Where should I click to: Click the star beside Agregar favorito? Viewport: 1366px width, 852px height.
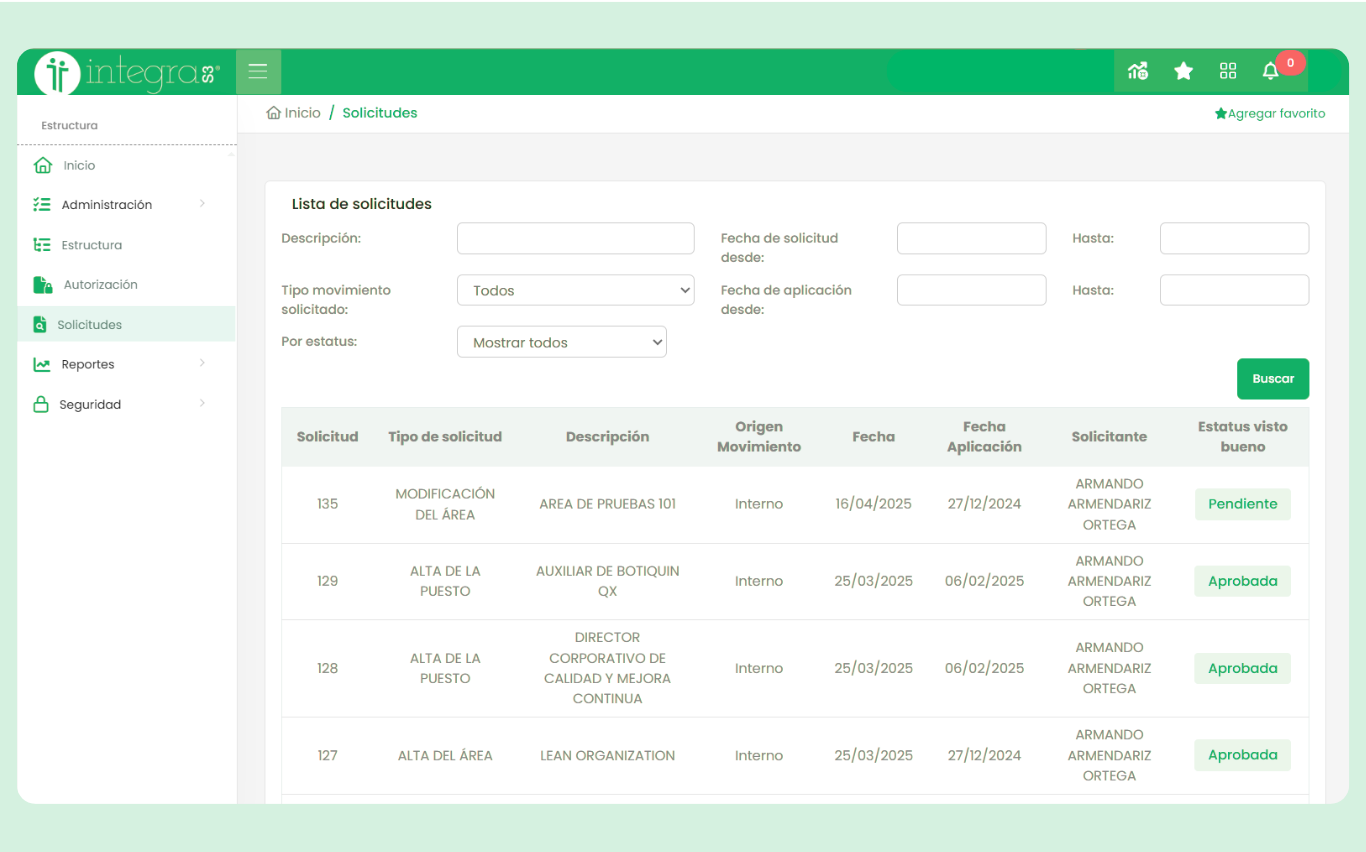tap(1221, 114)
